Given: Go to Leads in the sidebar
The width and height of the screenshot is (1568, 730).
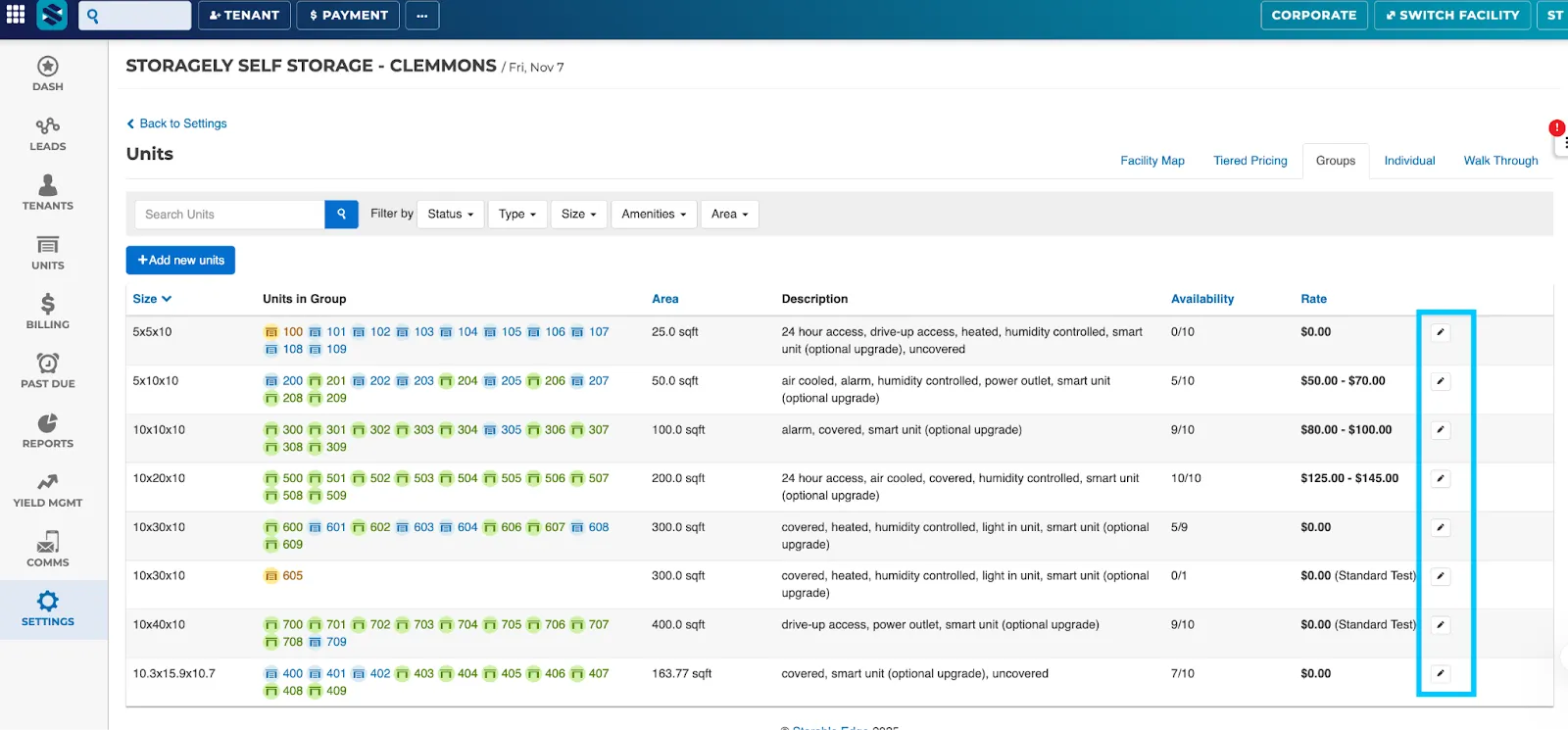Looking at the screenshot, I should (x=48, y=134).
